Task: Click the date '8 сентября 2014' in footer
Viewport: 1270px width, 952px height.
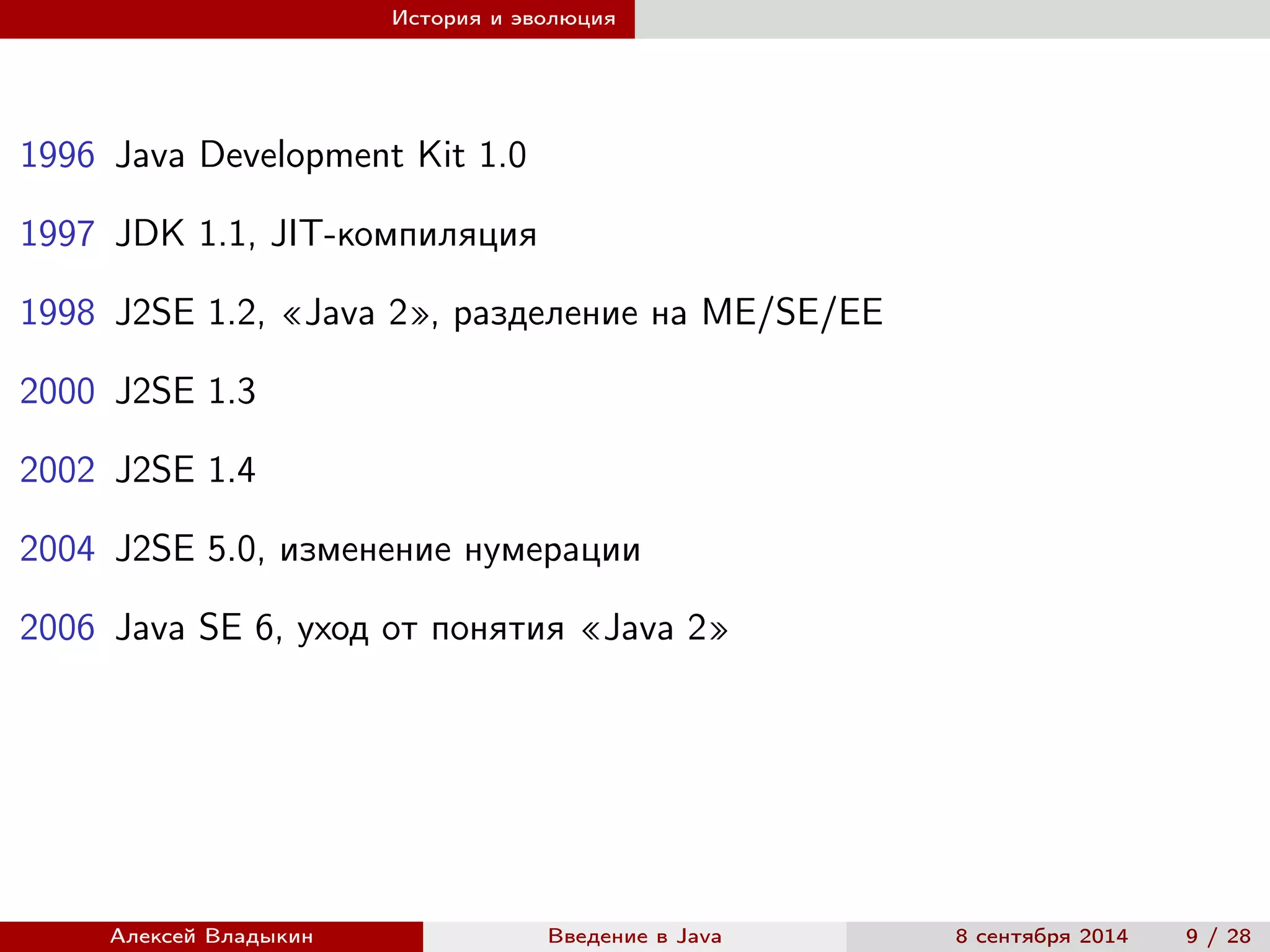Action: coord(1041,936)
